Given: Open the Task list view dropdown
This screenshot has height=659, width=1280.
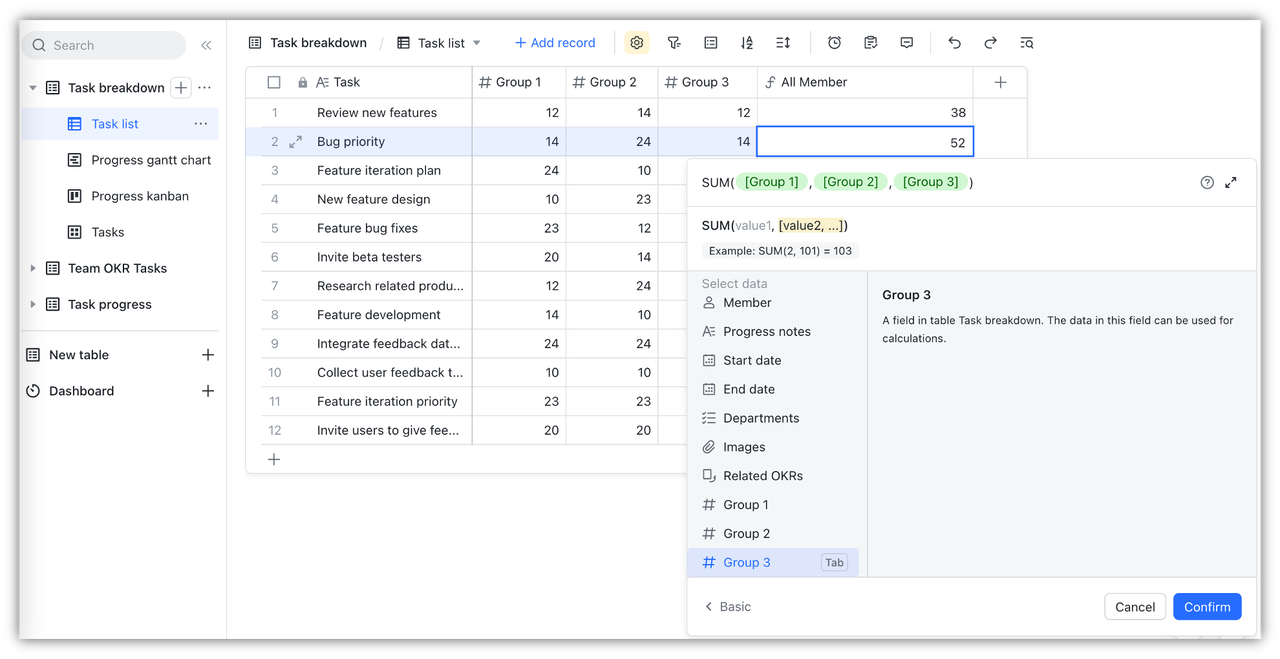Looking at the screenshot, I should point(476,43).
